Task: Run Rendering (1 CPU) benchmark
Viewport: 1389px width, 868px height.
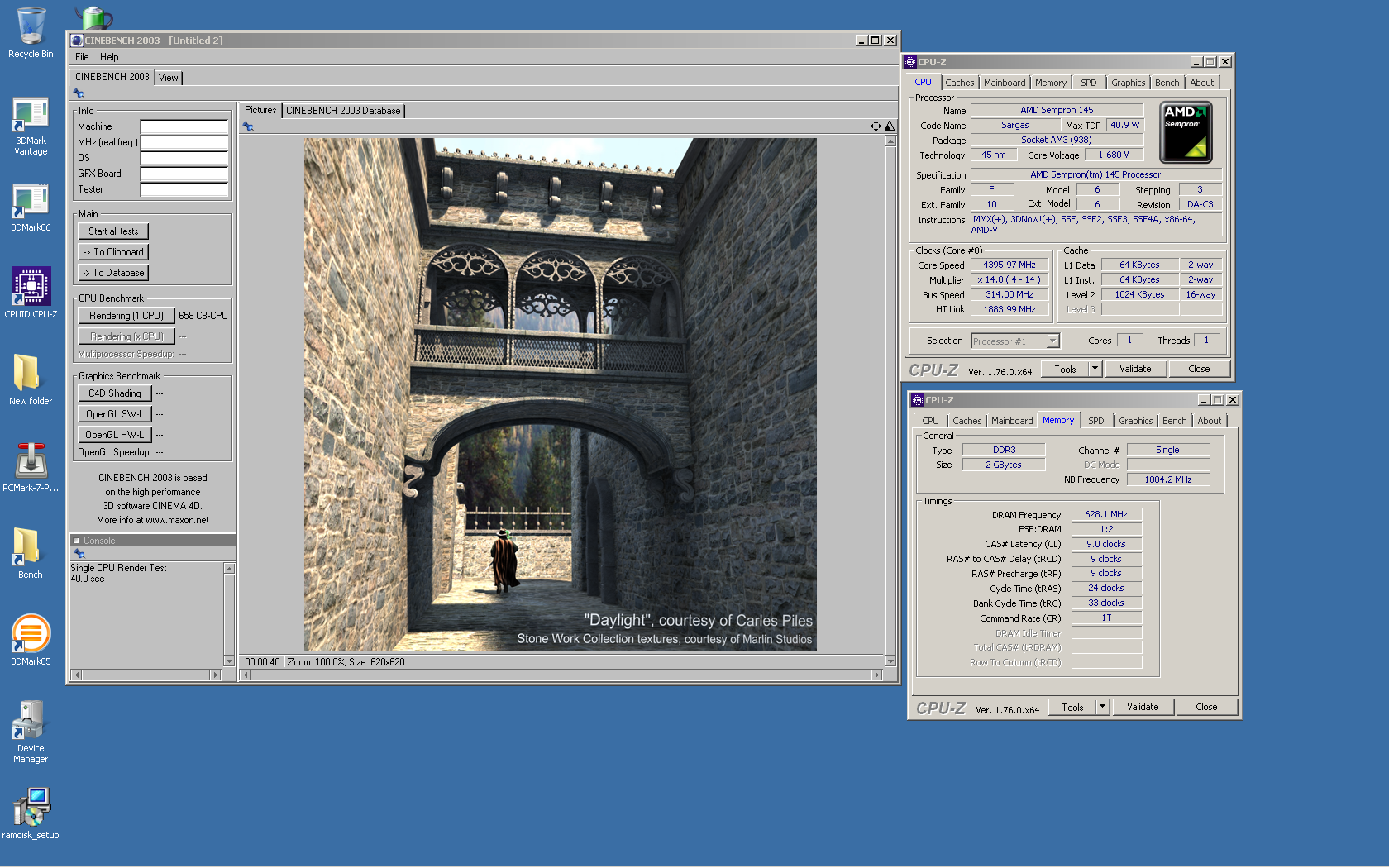Action: pos(126,316)
